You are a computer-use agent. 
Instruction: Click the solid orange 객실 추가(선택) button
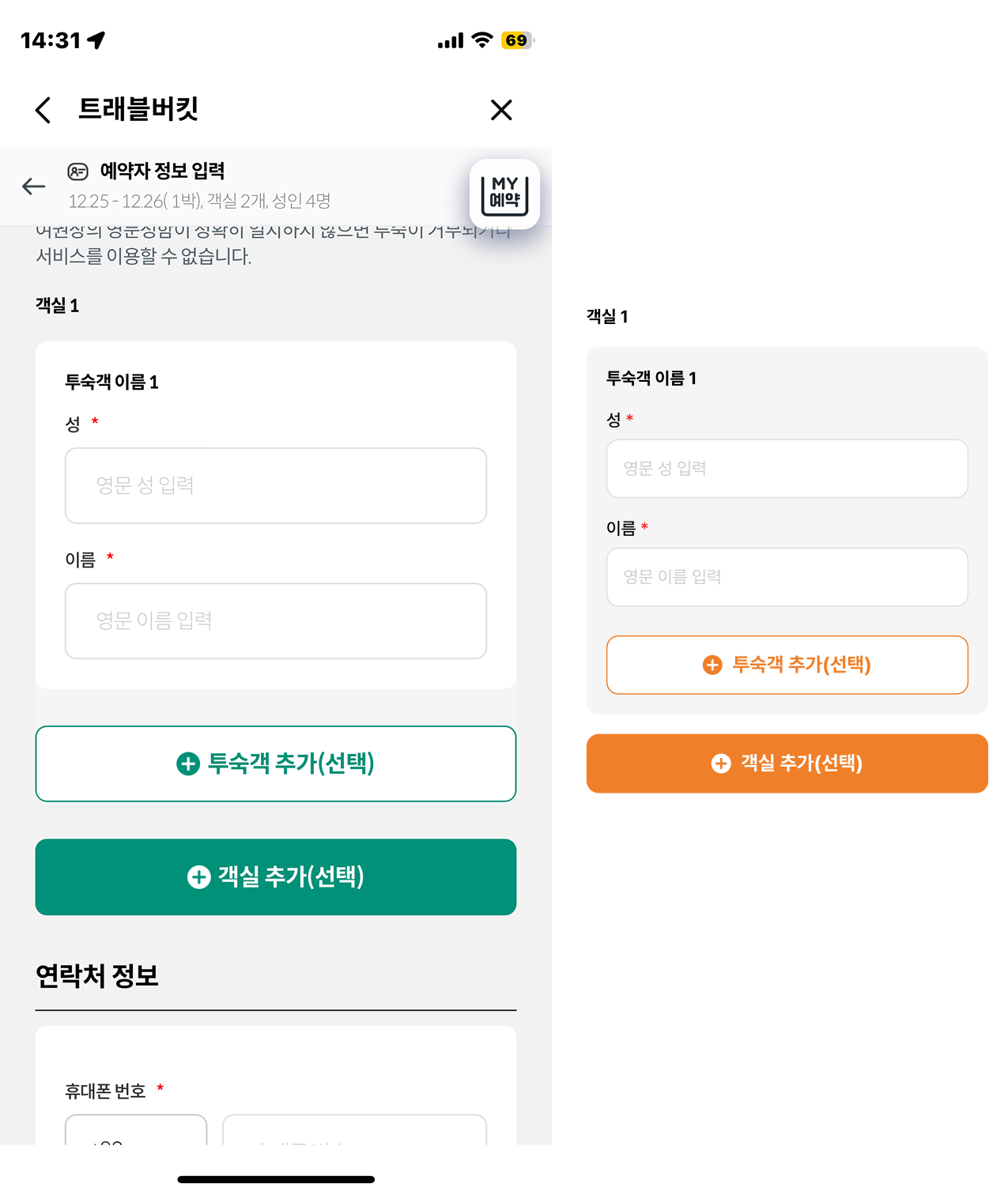point(787,763)
